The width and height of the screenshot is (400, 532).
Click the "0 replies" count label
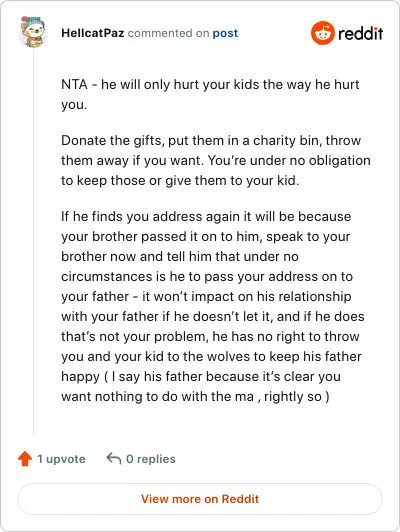151,459
